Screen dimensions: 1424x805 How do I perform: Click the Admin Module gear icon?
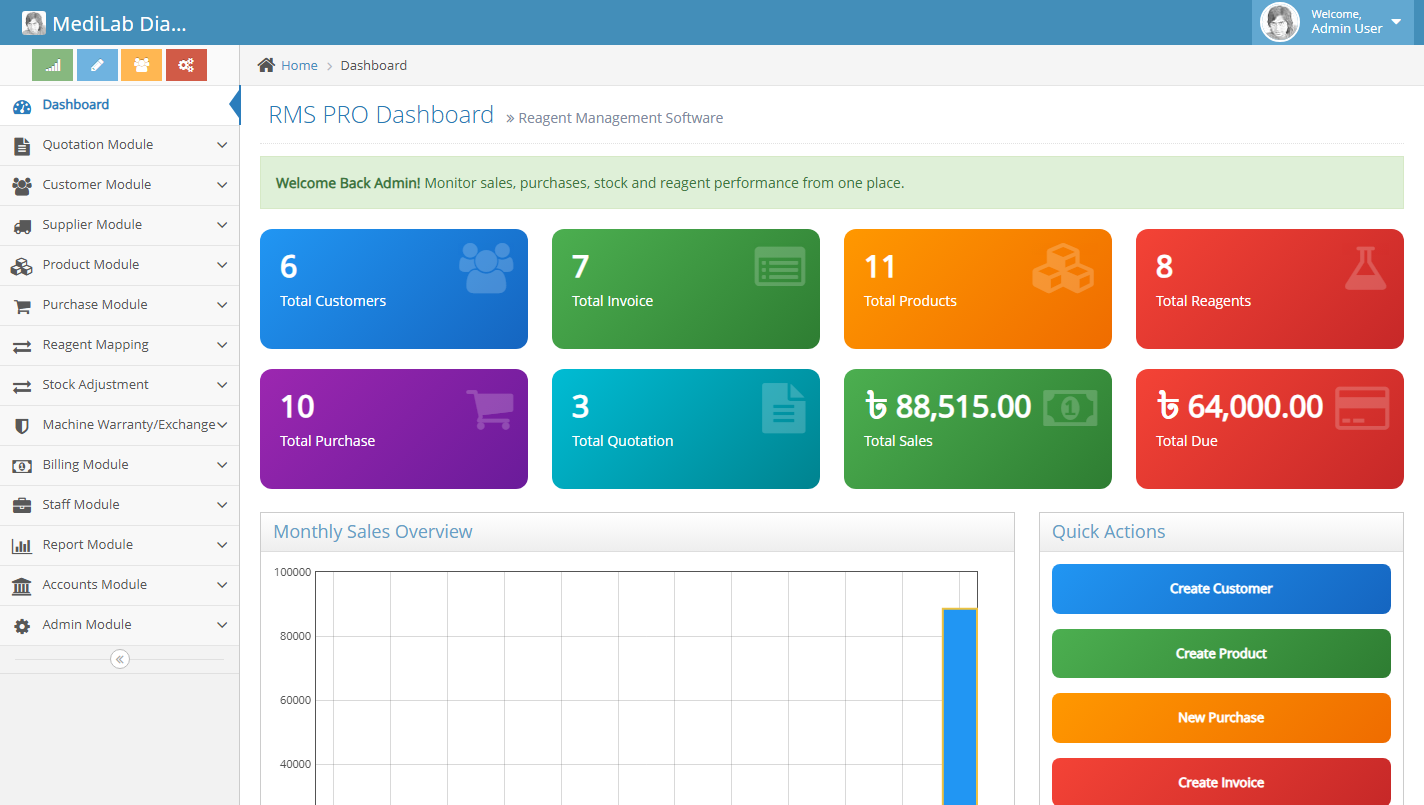22,626
